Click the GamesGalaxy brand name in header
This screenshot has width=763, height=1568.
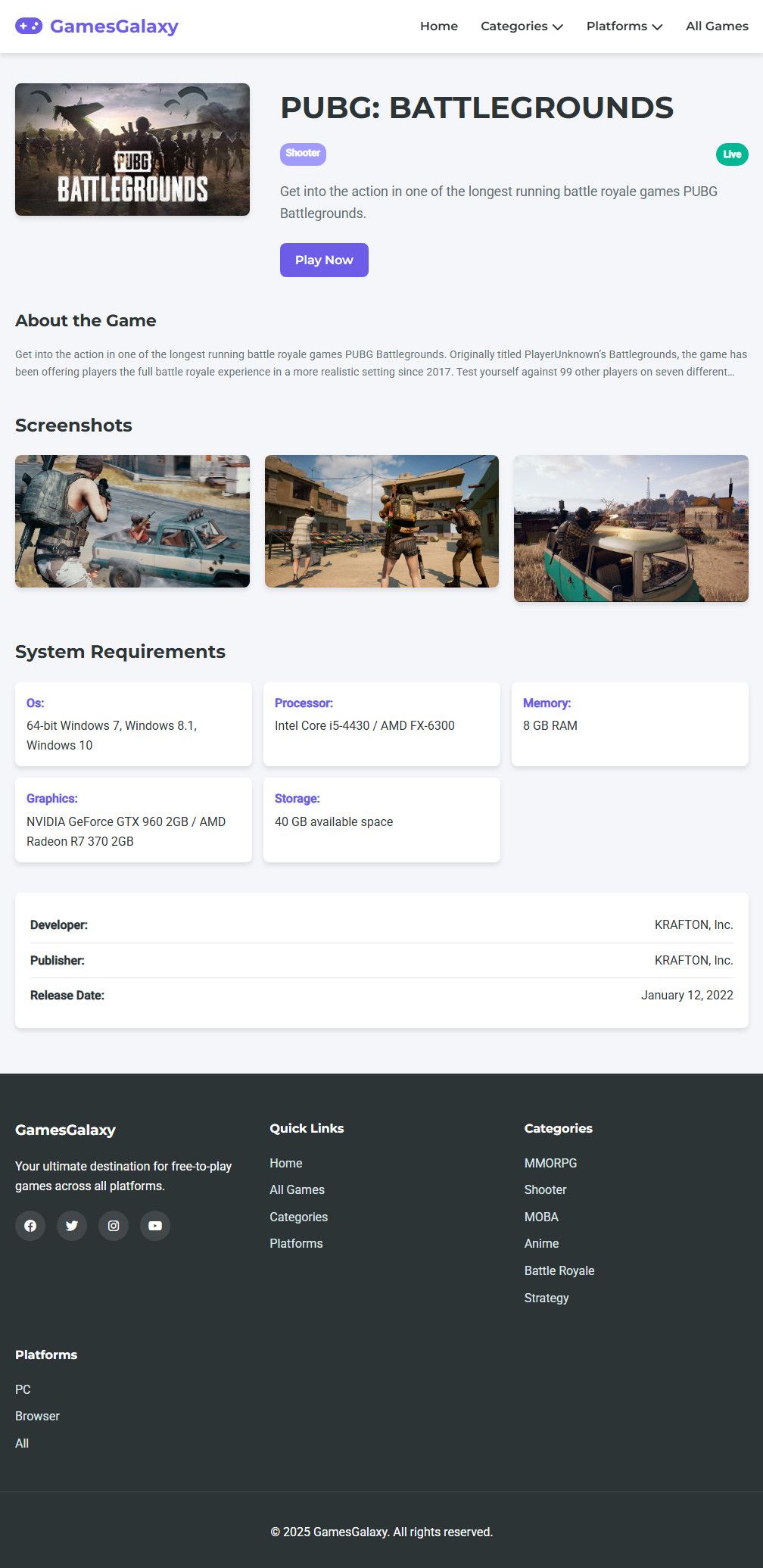pyautogui.click(x=114, y=26)
